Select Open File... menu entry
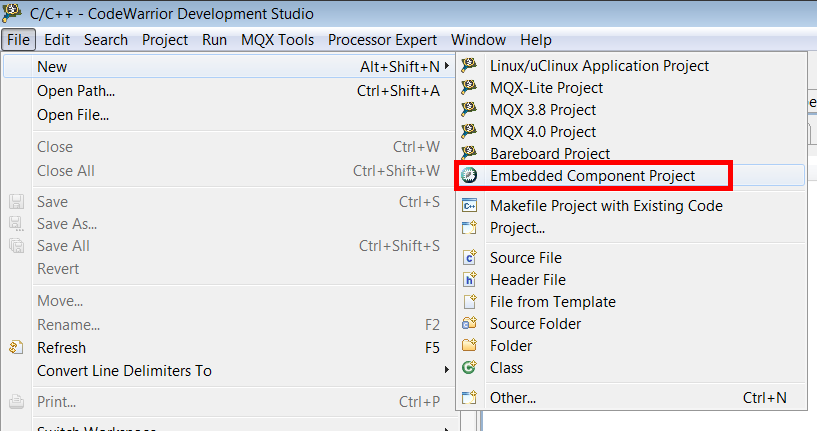Screen dimensions: 817x431 pos(73,115)
